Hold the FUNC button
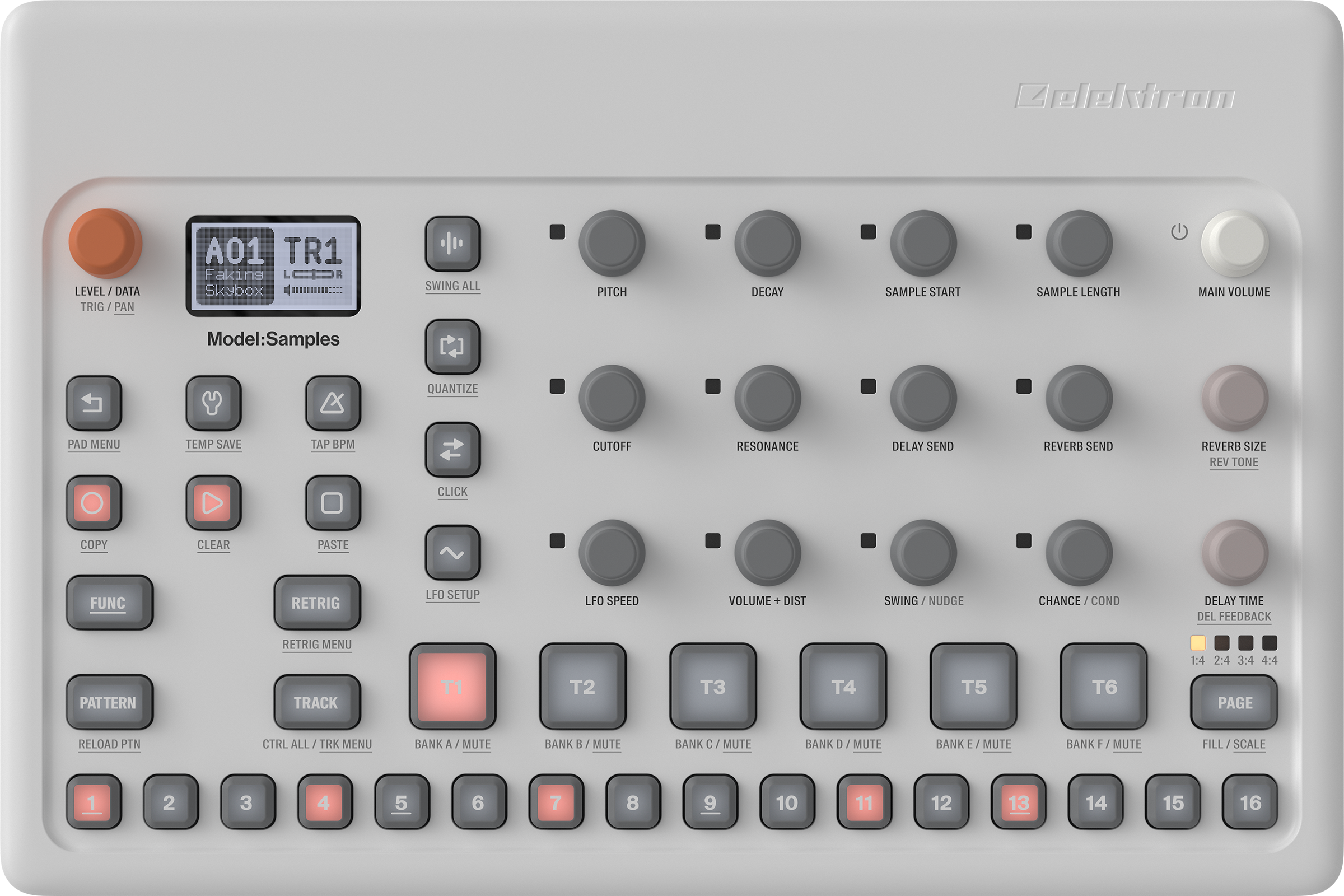The width and height of the screenshot is (1344, 896). click(109, 603)
